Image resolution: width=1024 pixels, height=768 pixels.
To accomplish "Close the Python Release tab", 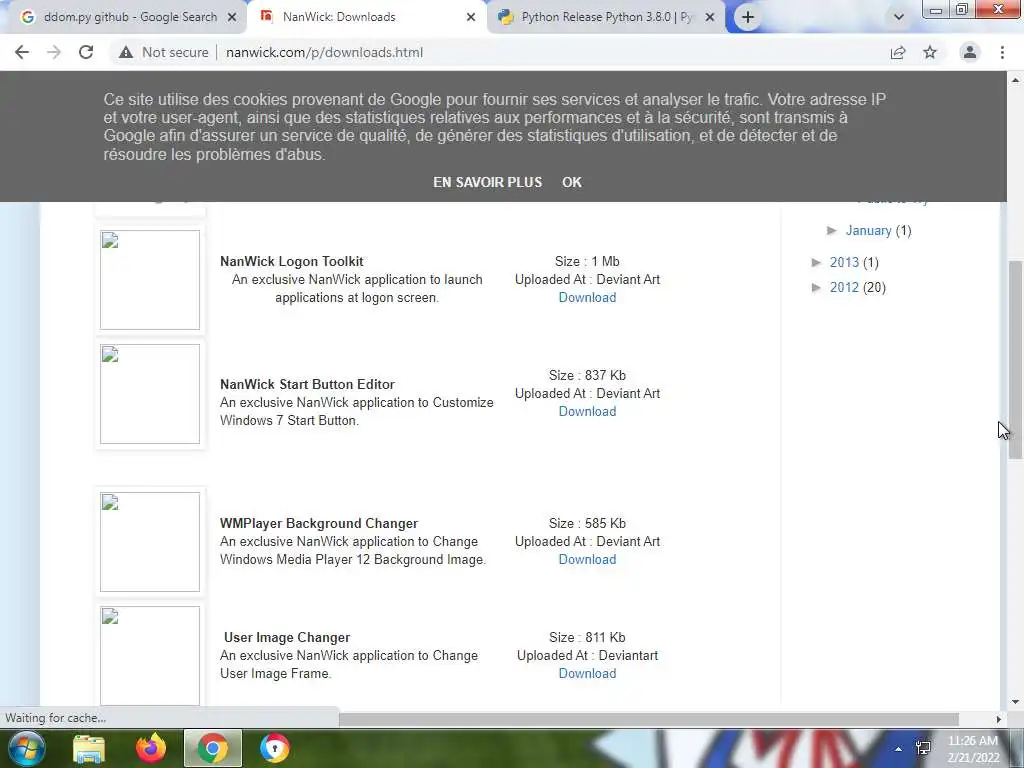I will (711, 17).
